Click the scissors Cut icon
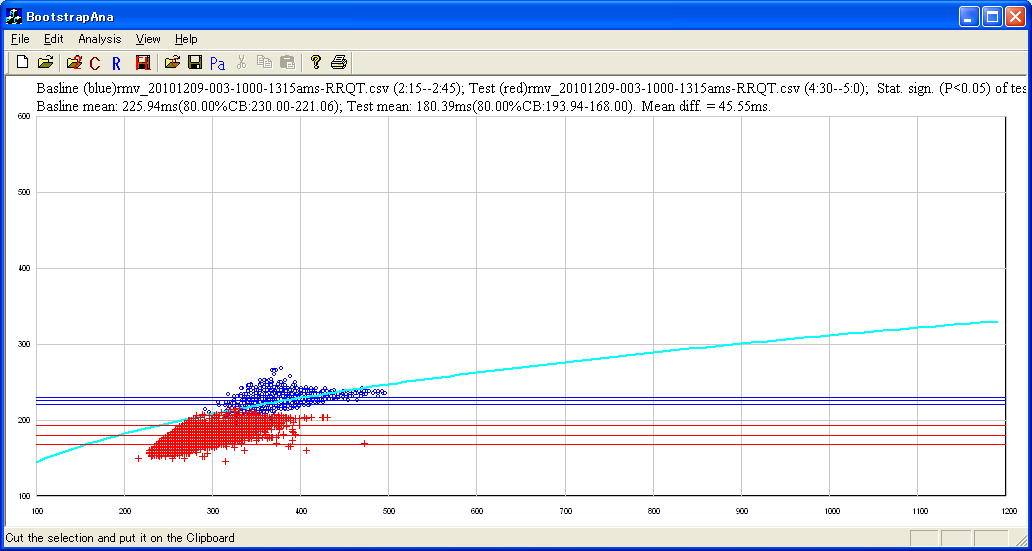The image size is (1032, 551). click(x=241, y=63)
